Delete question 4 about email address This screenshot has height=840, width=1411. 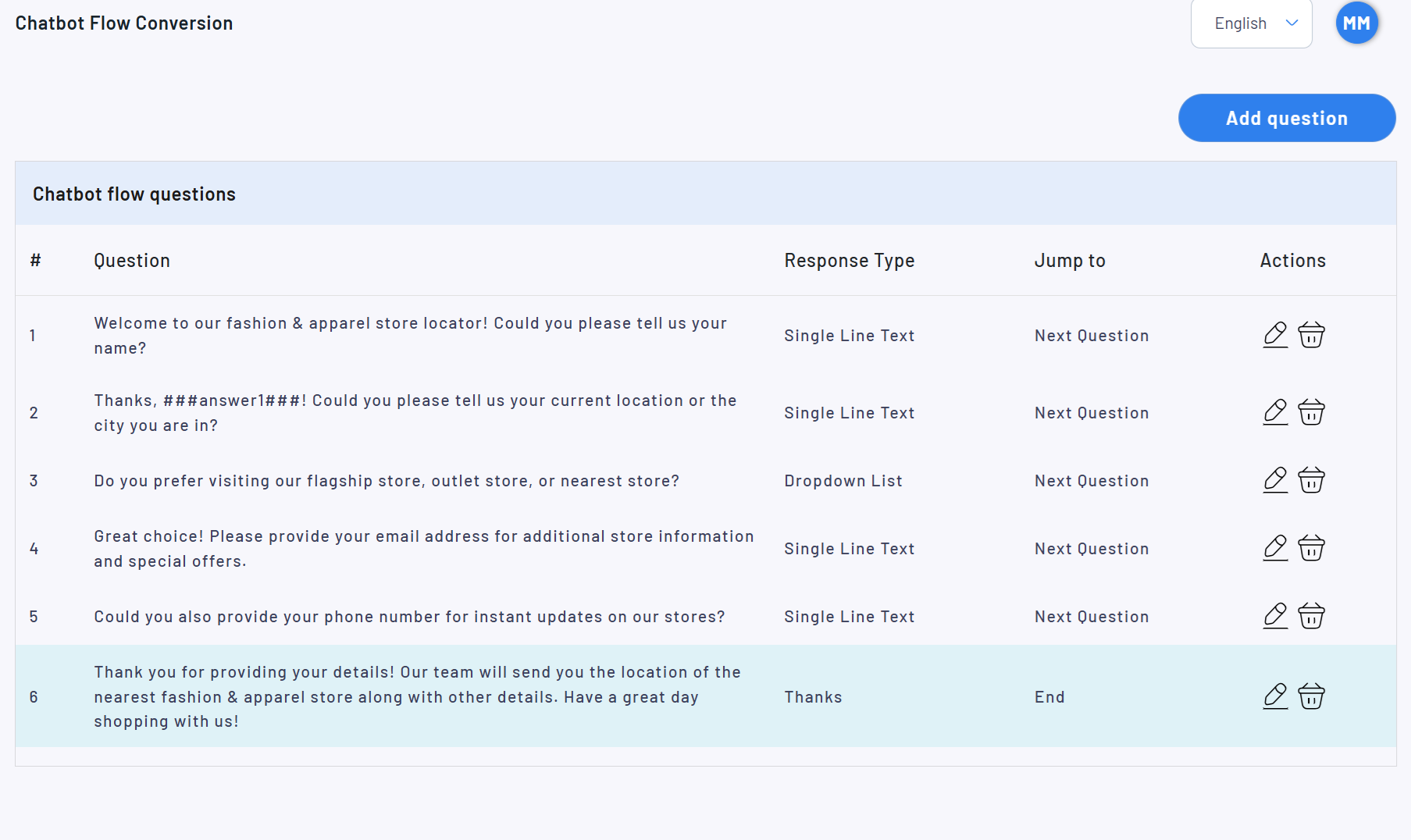pyautogui.click(x=1311, y=548)
